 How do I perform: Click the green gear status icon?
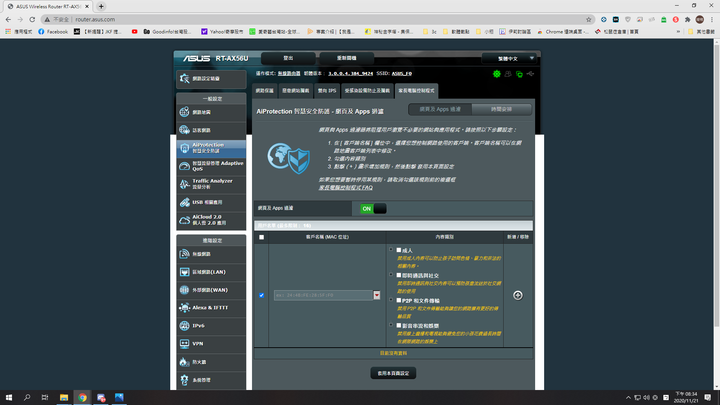pyautogui.click(x=497, y=73)
